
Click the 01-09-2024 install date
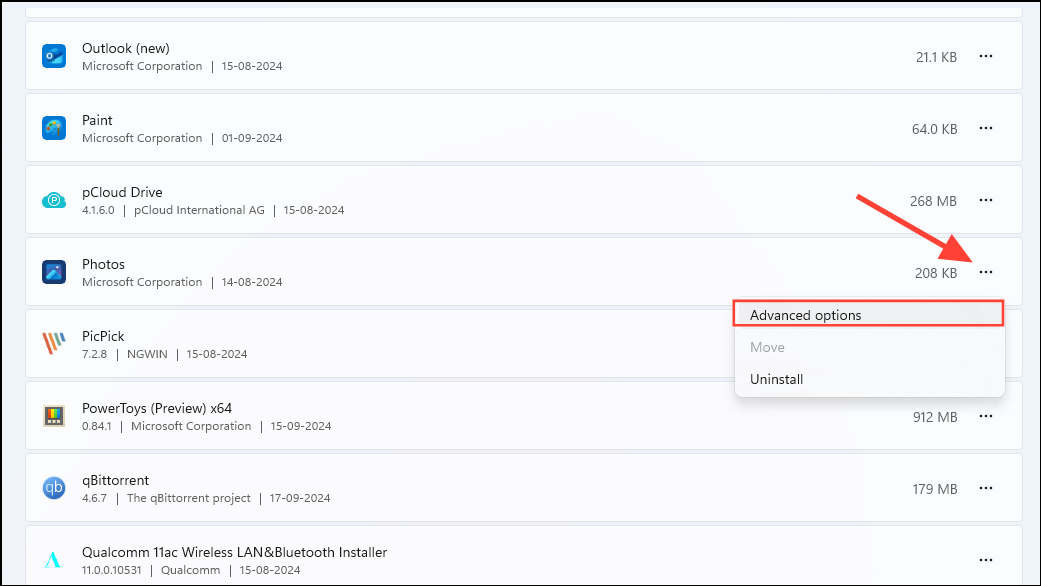coord(252,139)
